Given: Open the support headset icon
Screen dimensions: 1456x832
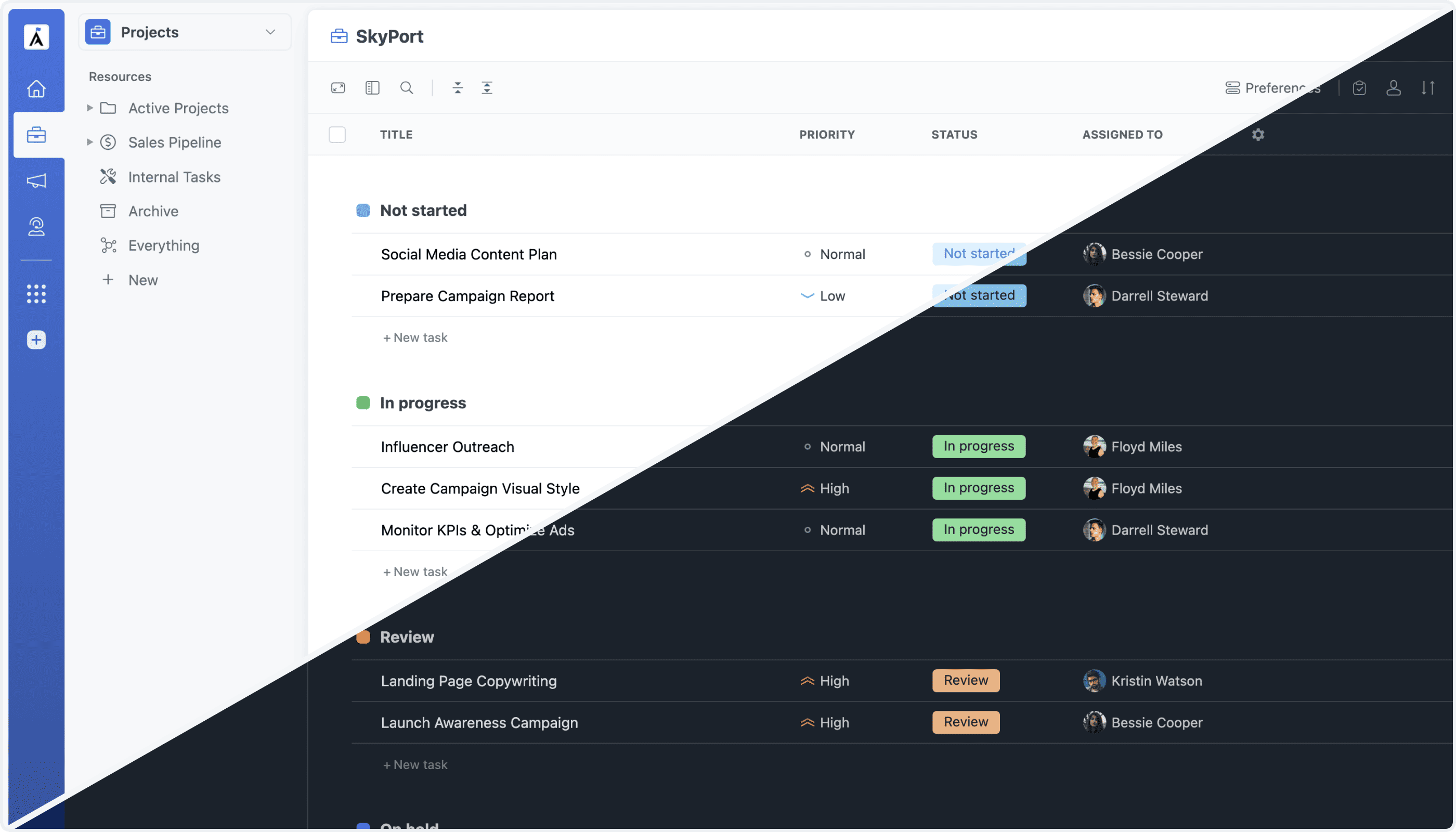Looking at the screenshot, I should point(36,227).
